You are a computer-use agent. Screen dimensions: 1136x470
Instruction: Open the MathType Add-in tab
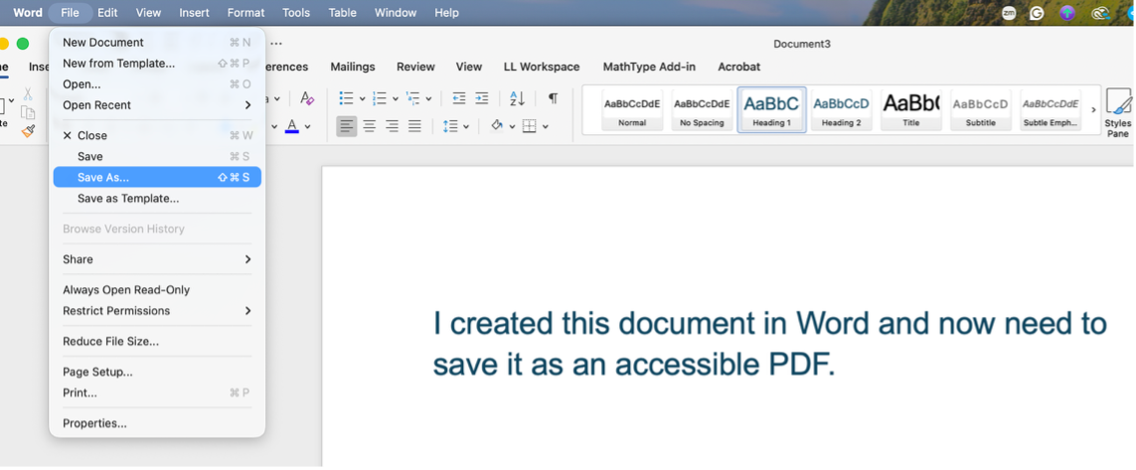649,67
